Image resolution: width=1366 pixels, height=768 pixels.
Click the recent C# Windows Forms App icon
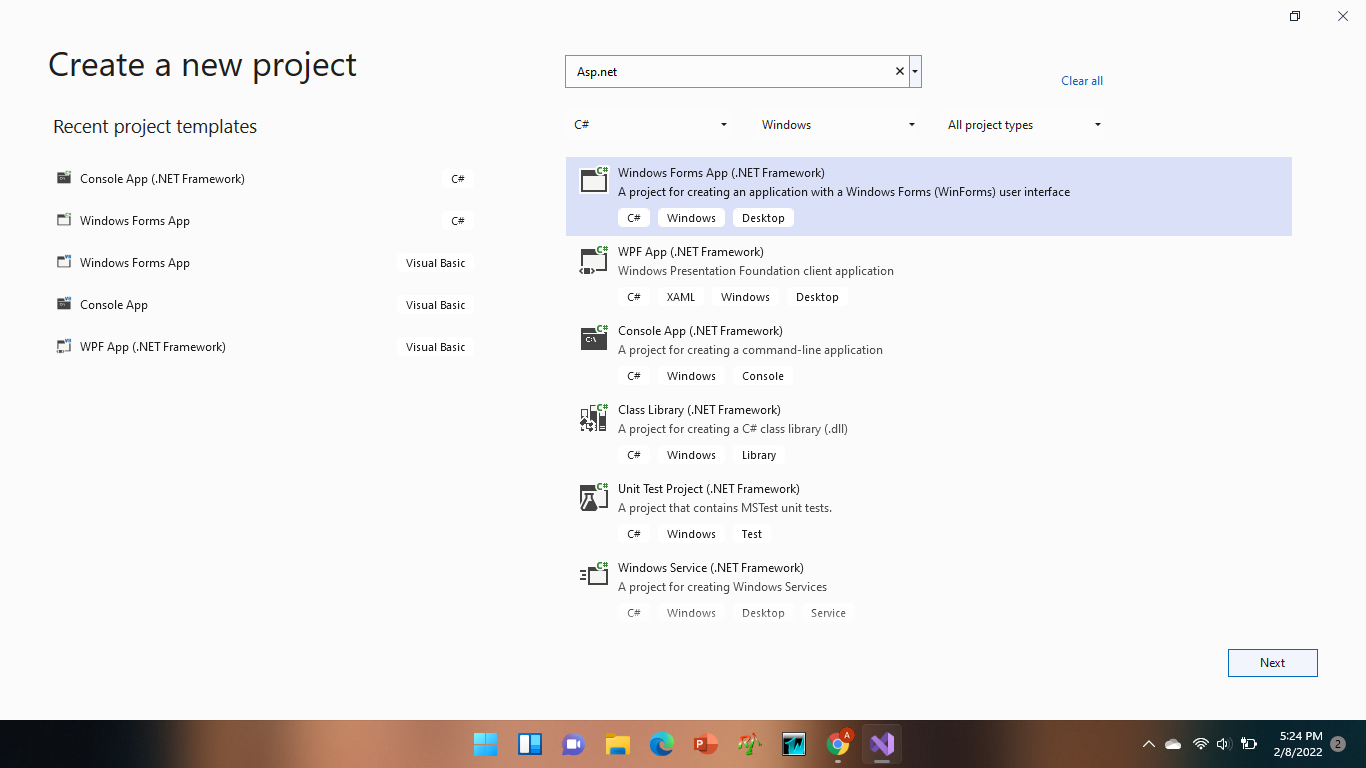(x=64, y=220)
